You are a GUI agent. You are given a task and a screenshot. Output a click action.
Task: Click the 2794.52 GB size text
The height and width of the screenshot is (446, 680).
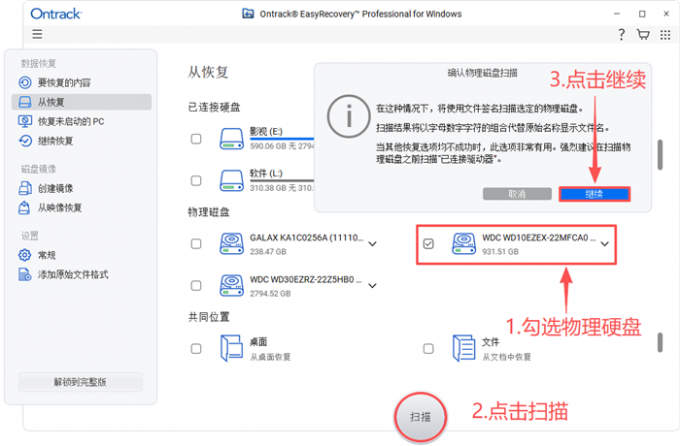270,294
